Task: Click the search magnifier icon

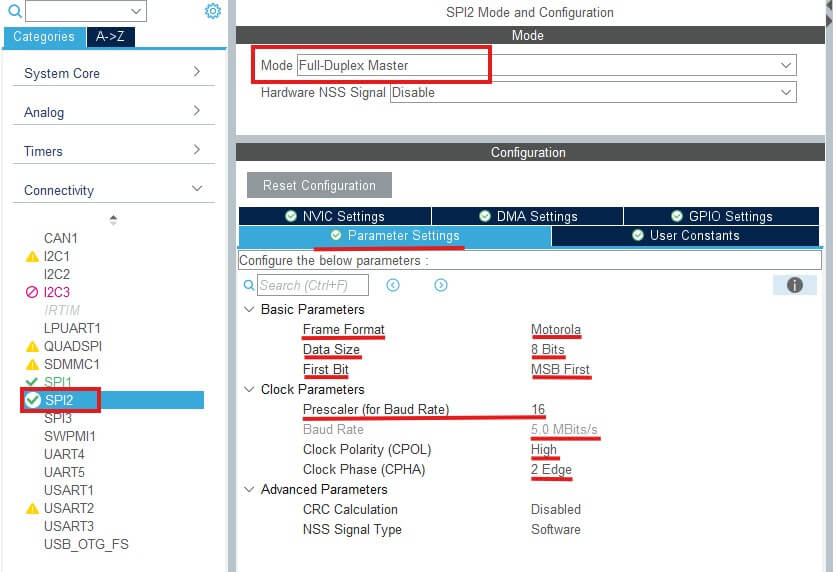Action: 14,11
